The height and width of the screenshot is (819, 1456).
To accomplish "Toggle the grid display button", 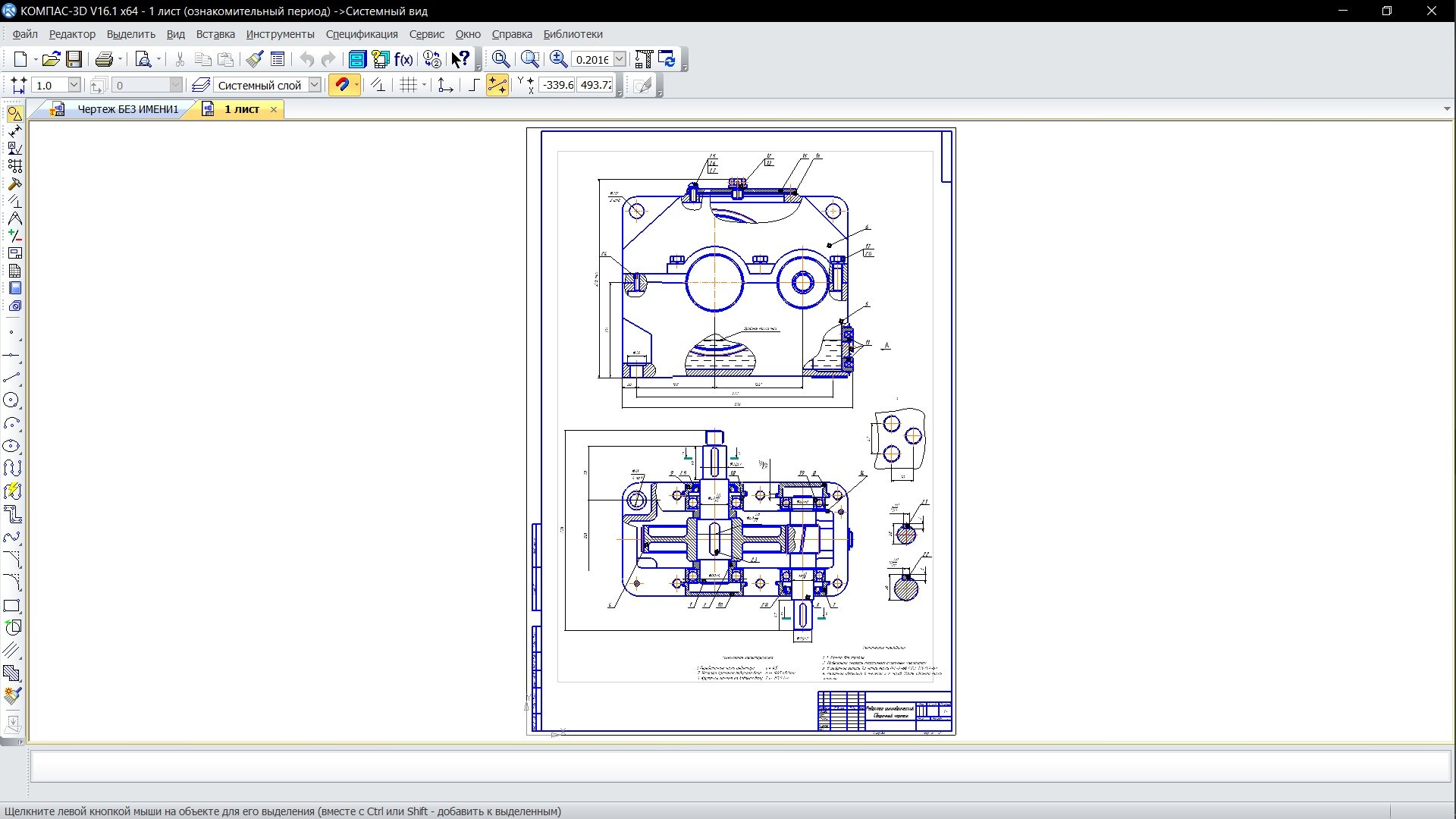I will [x=409, y=85].
